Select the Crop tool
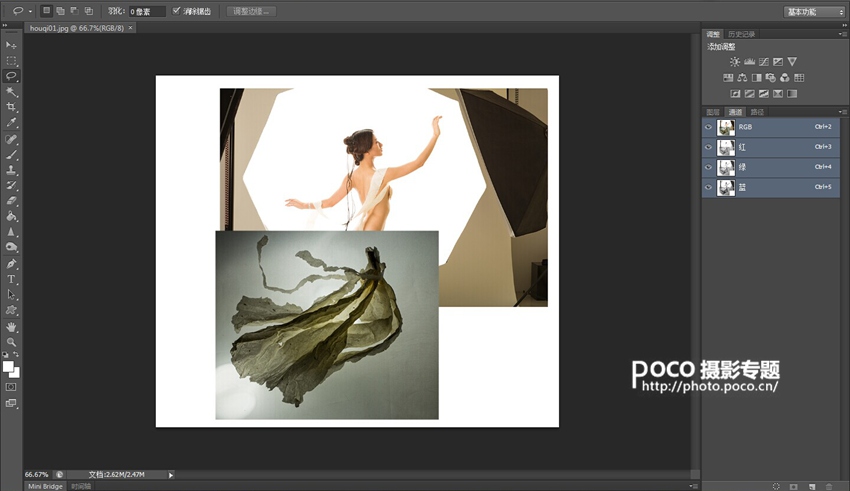 (11, 107)
